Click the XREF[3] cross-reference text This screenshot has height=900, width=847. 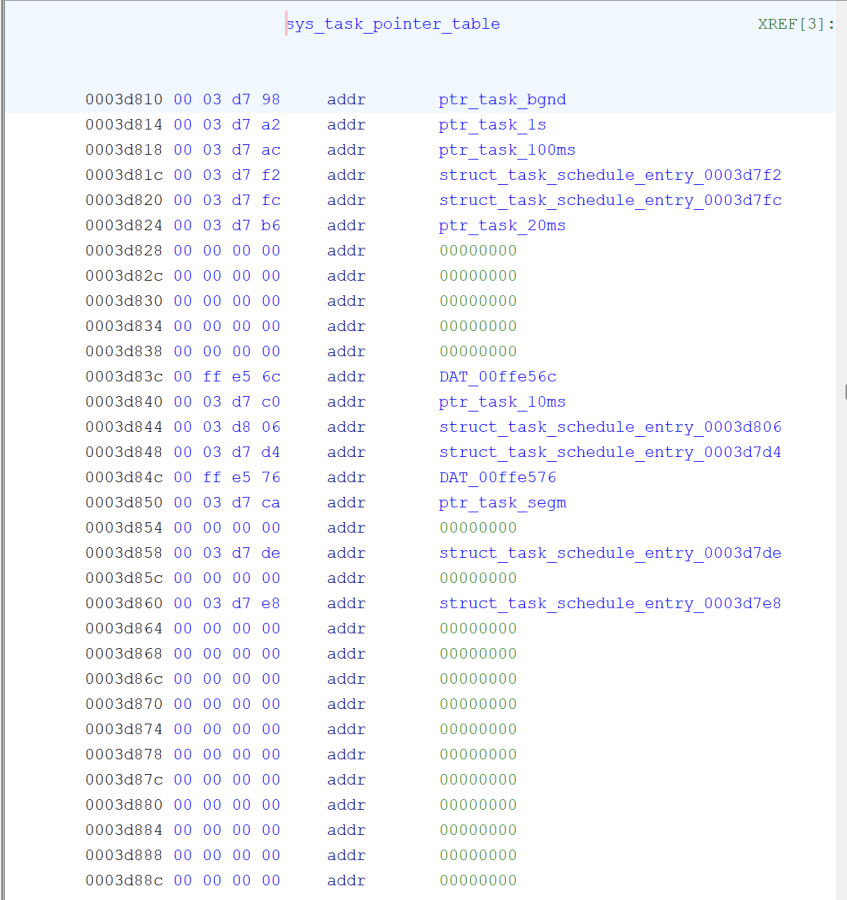tap(795, 24)
